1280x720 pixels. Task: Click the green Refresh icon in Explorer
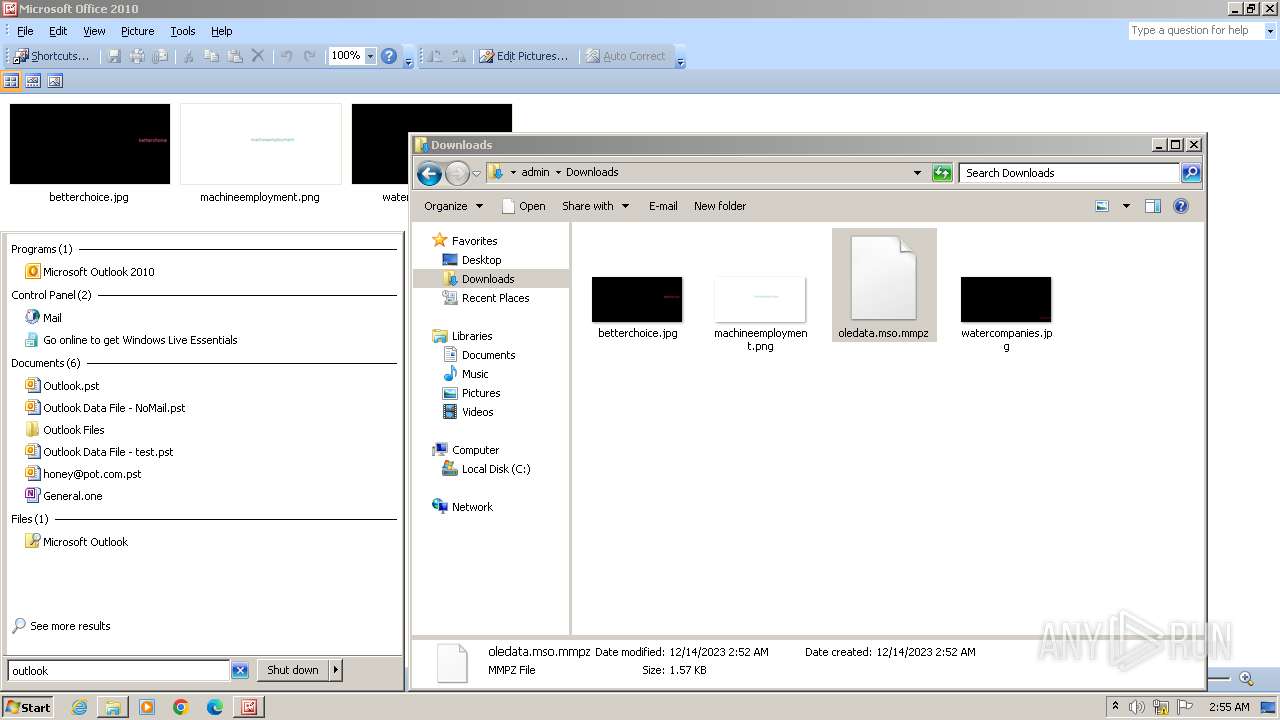click(942, 173)
